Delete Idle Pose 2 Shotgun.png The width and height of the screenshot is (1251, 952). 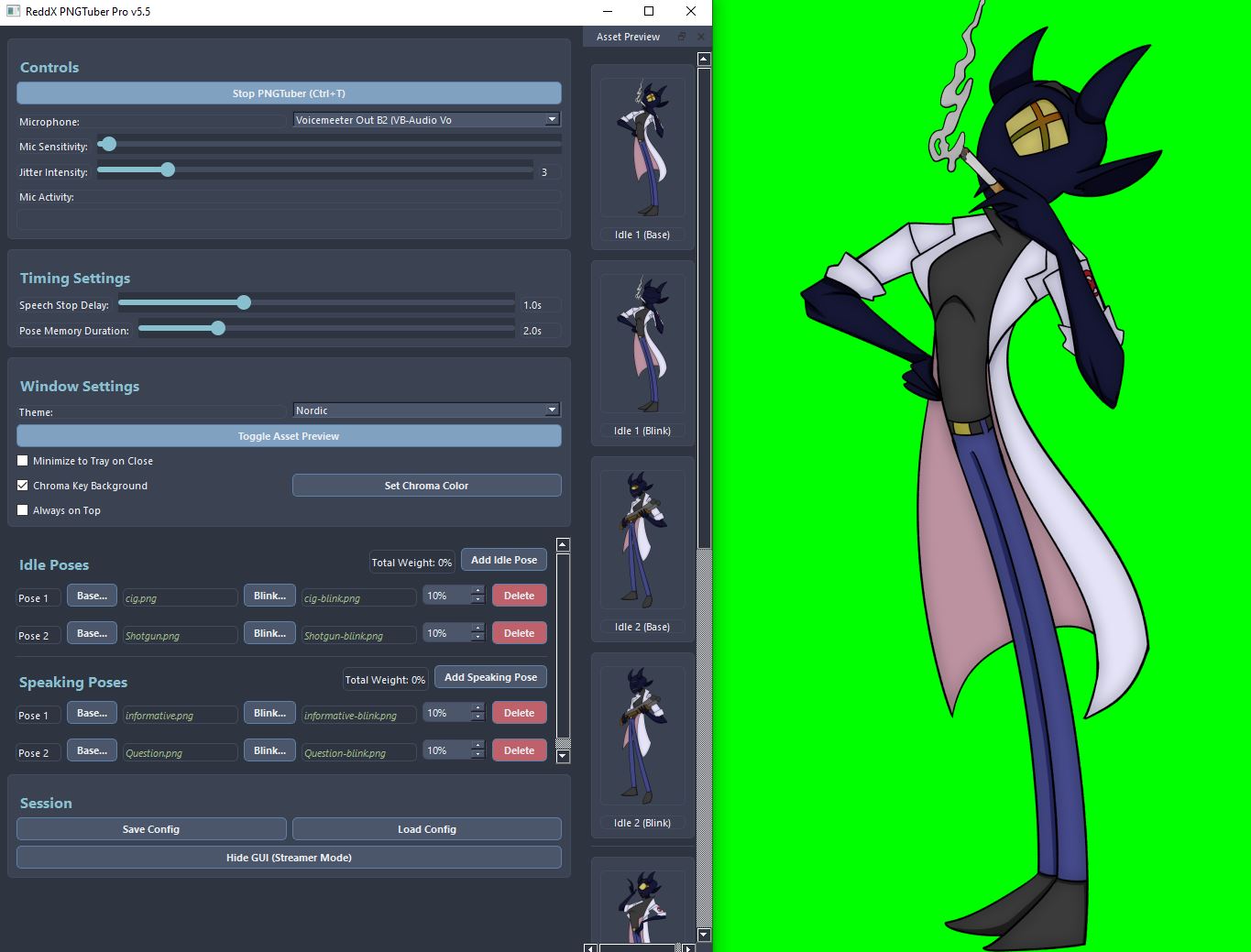(519, 633)
